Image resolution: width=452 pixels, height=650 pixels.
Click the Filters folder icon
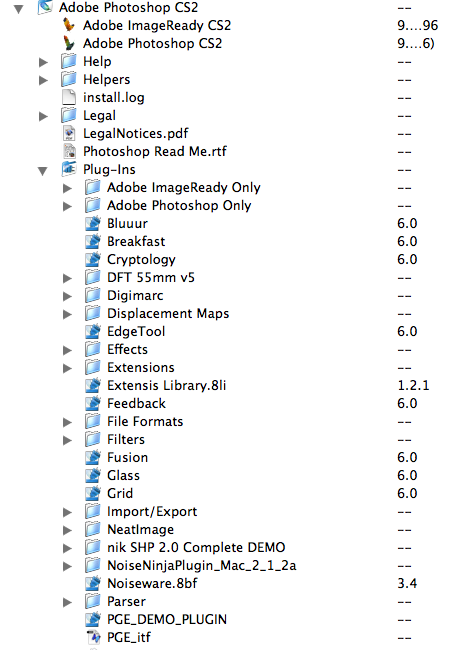[x=93, y=439]
